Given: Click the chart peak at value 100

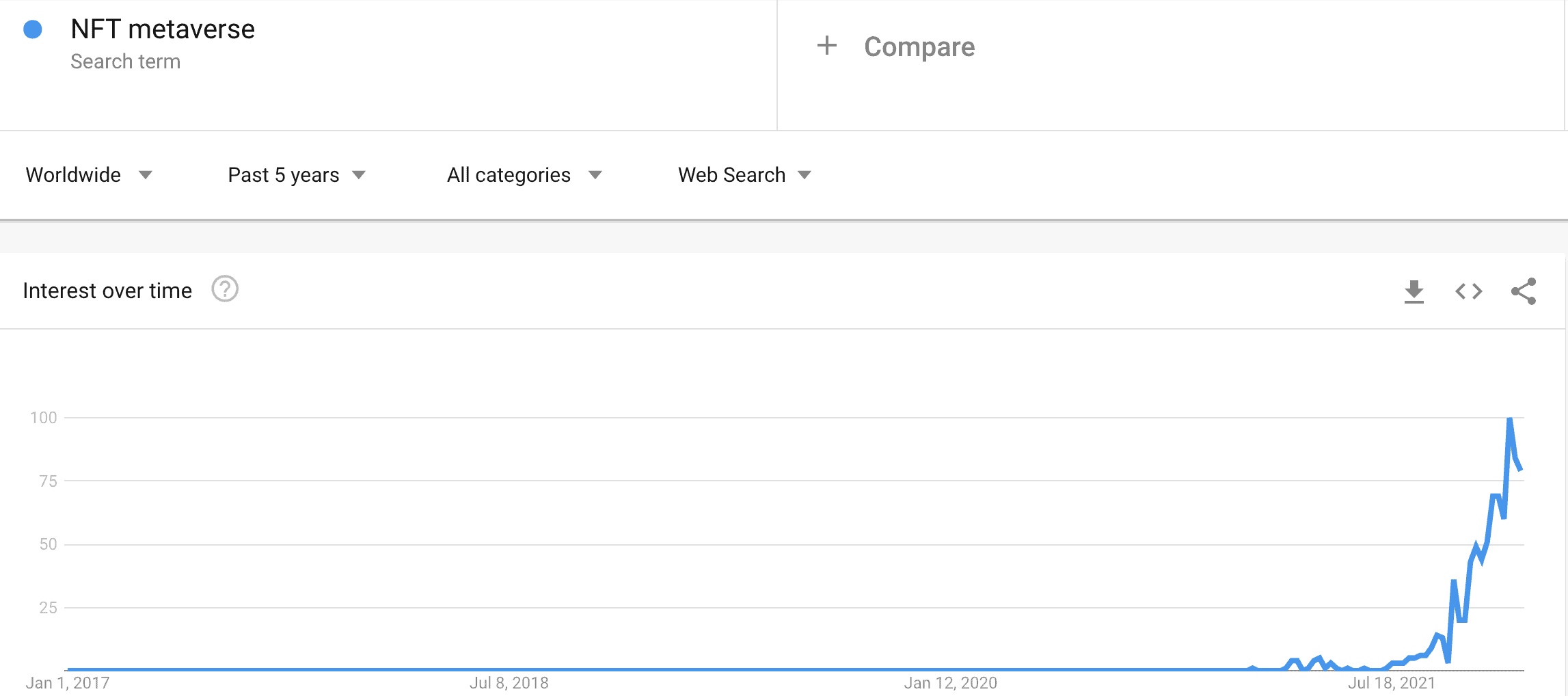Looking at the screenshot, I should pyautogui.click(x=1509, y=418).
